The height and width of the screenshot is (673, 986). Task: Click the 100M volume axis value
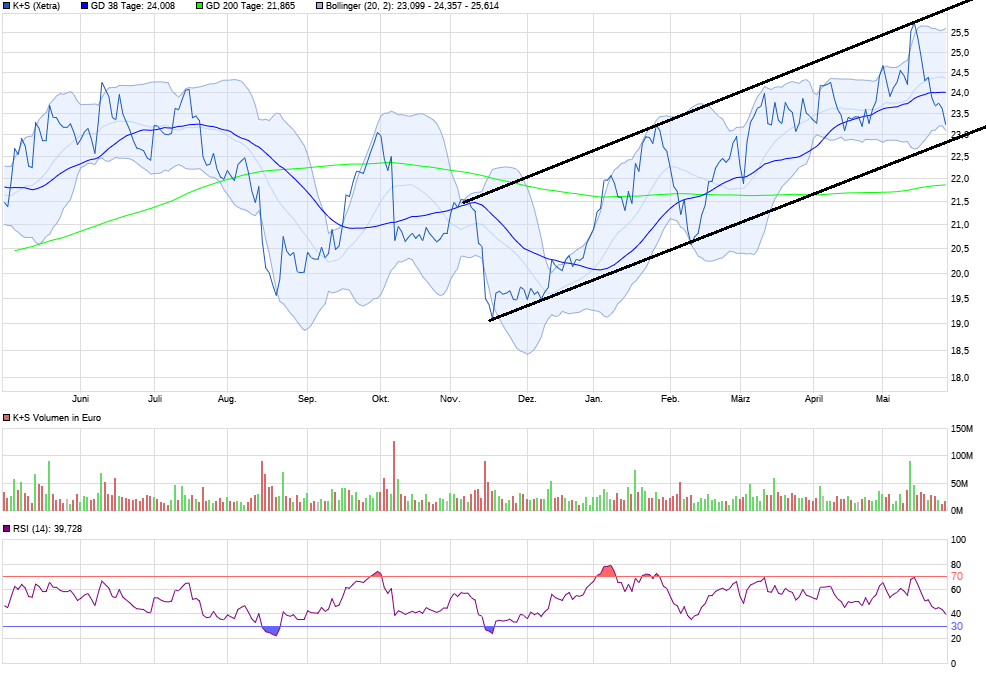tap(961, 456)
